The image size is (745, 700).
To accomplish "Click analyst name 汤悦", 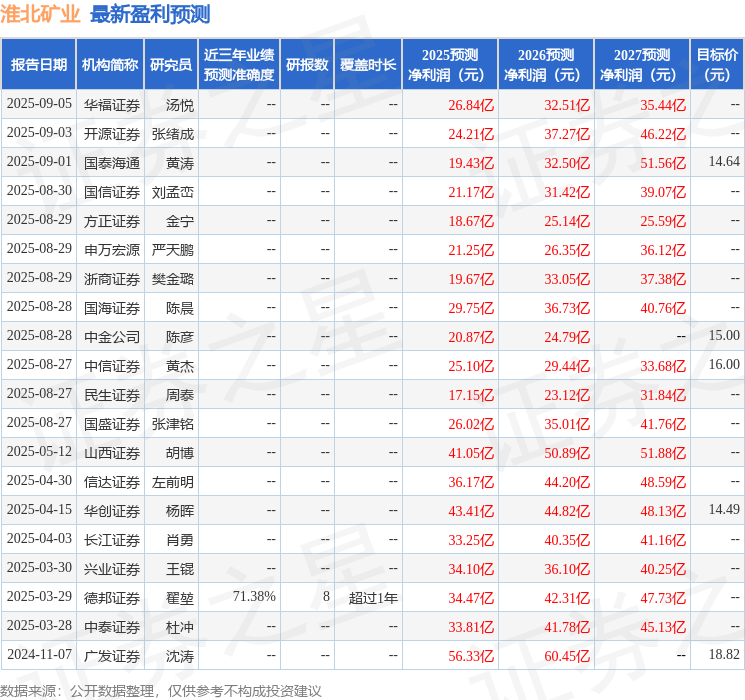I will click(180, 105).
